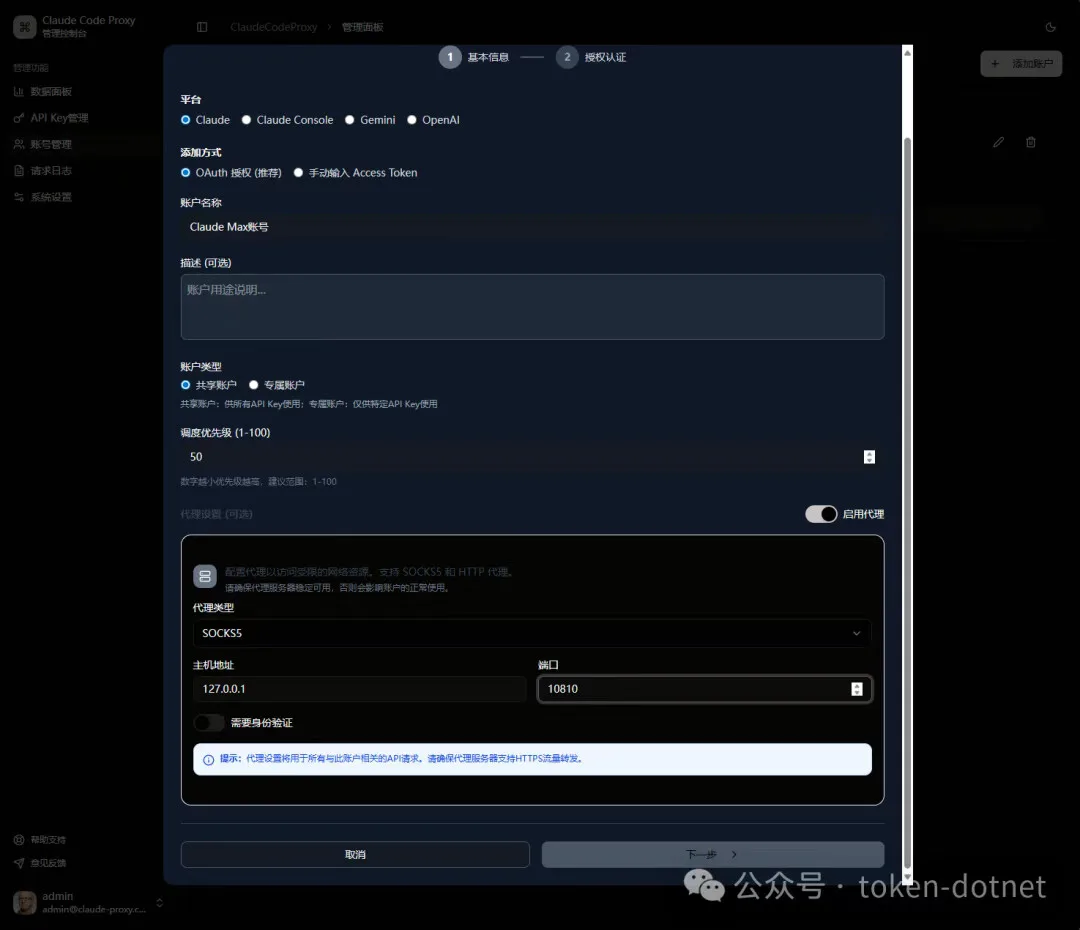This screenshot has height=930, width=1080.
Task: Click the sidebar toggle icon in header
Action: (x=202, y=27)
